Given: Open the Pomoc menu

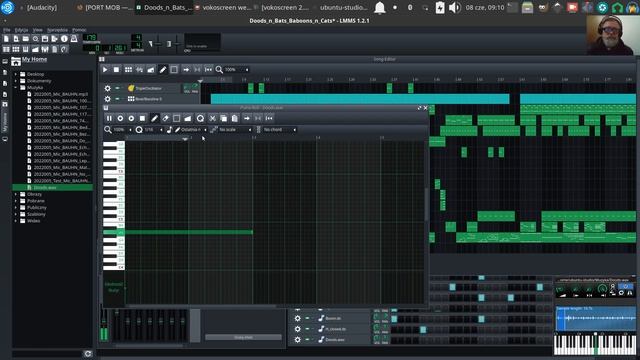Looking at the screenshot, I should 79,30.
